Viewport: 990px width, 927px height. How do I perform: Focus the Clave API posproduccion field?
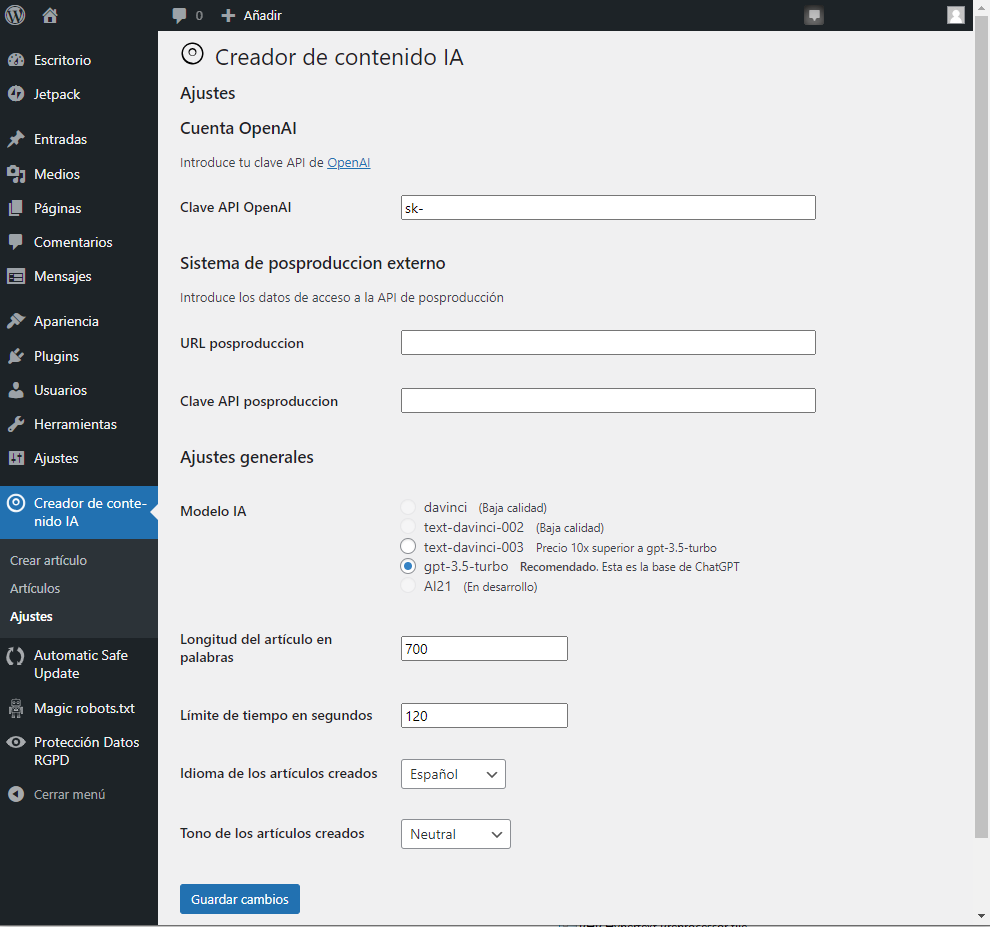point(608,400)
